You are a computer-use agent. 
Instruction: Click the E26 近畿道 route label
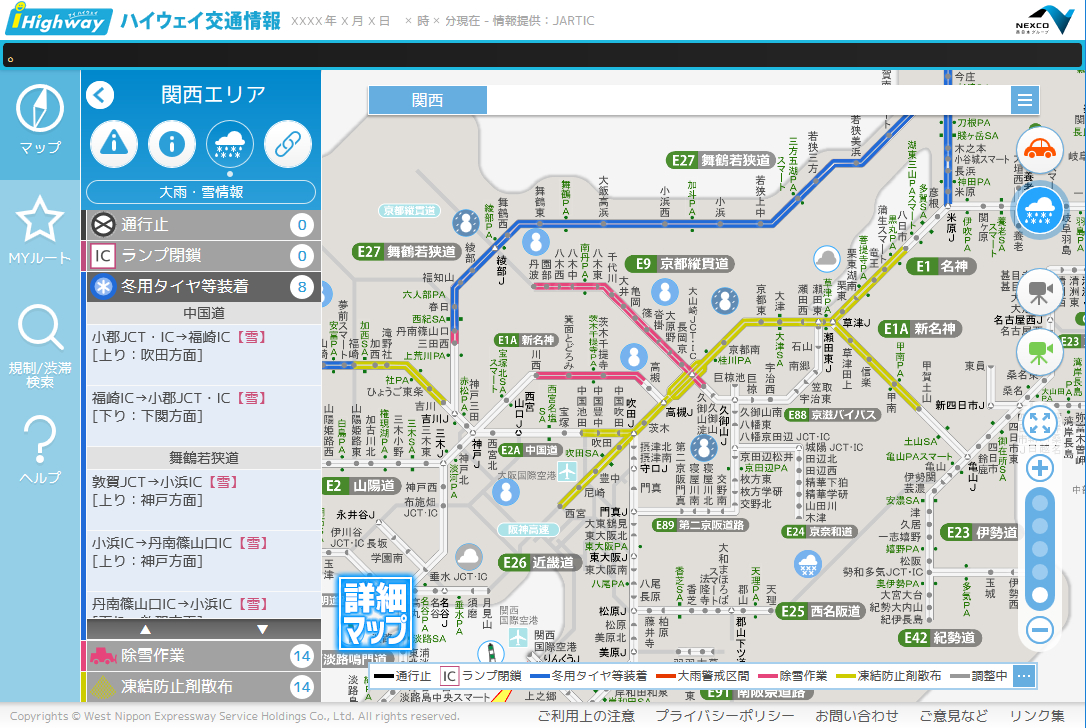tap(538, 562)
